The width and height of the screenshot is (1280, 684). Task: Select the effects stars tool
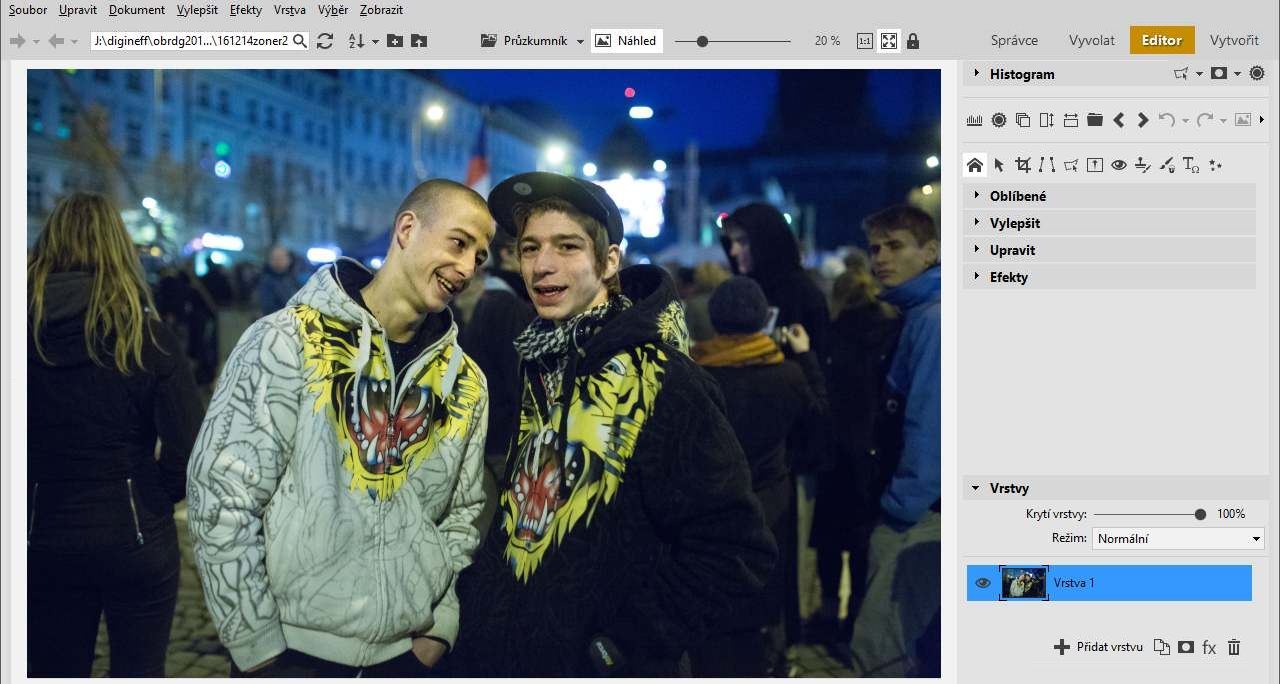point(1216,165)
